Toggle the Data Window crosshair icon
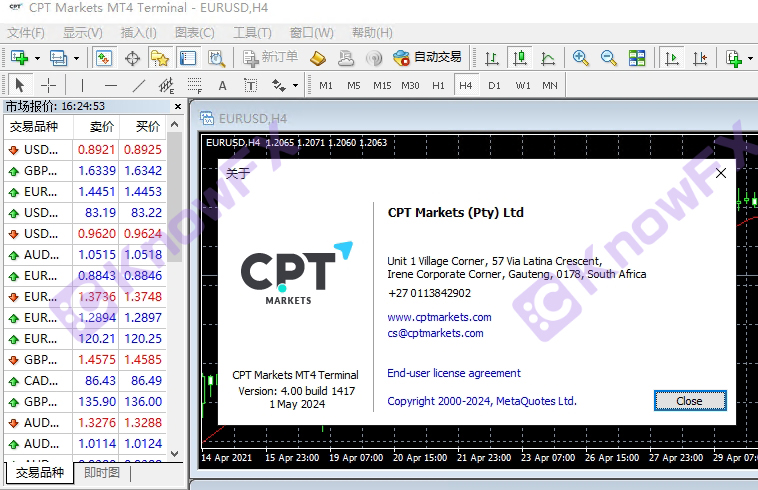The width and height of the screenshot is (758, 490). tap(132, 58)
